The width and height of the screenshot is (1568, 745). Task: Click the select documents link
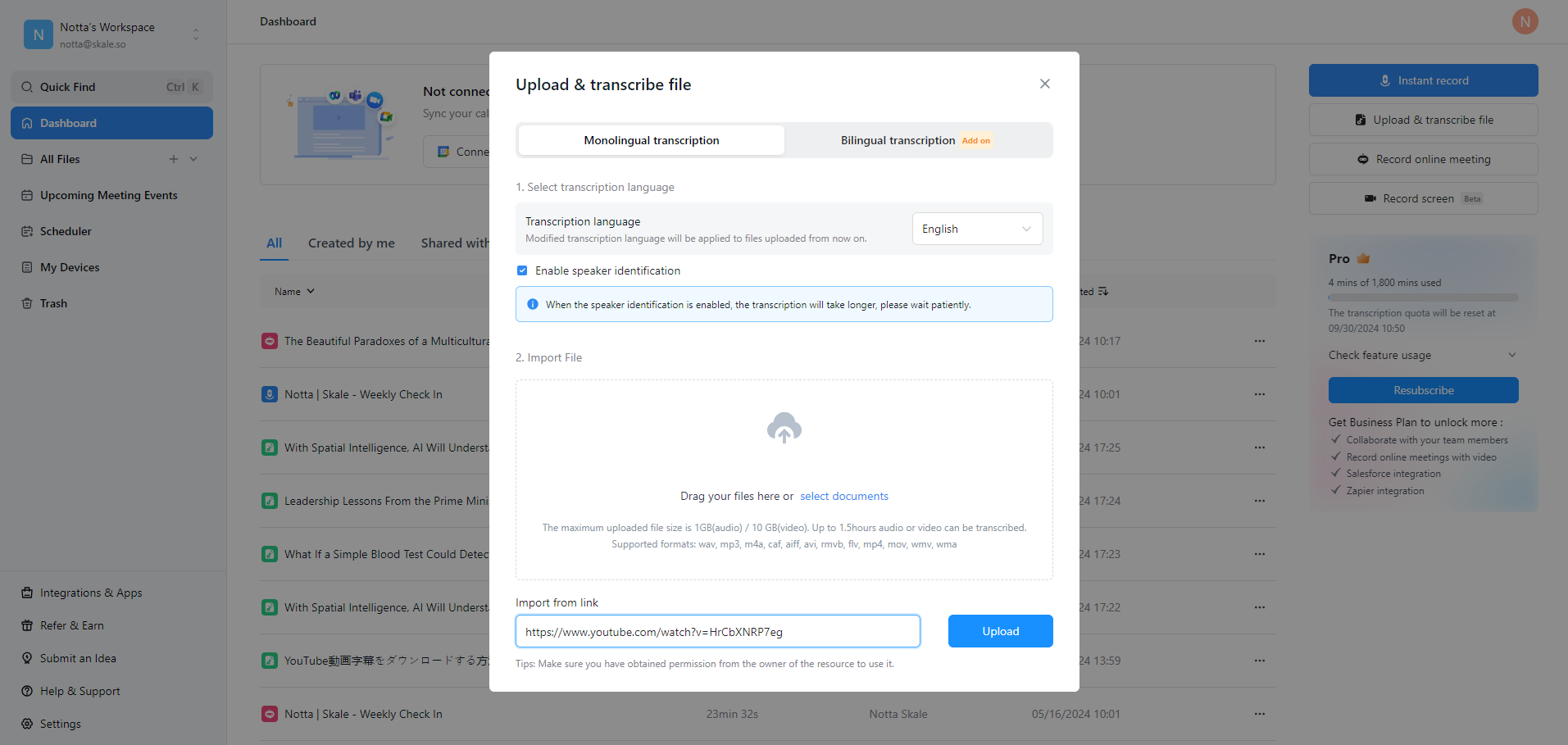pos(843,496)
